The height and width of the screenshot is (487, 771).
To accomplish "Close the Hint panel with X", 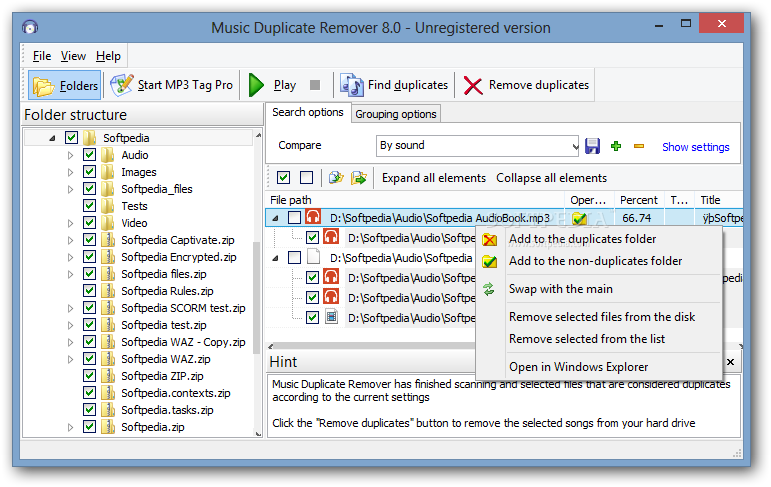I will 730,362.
